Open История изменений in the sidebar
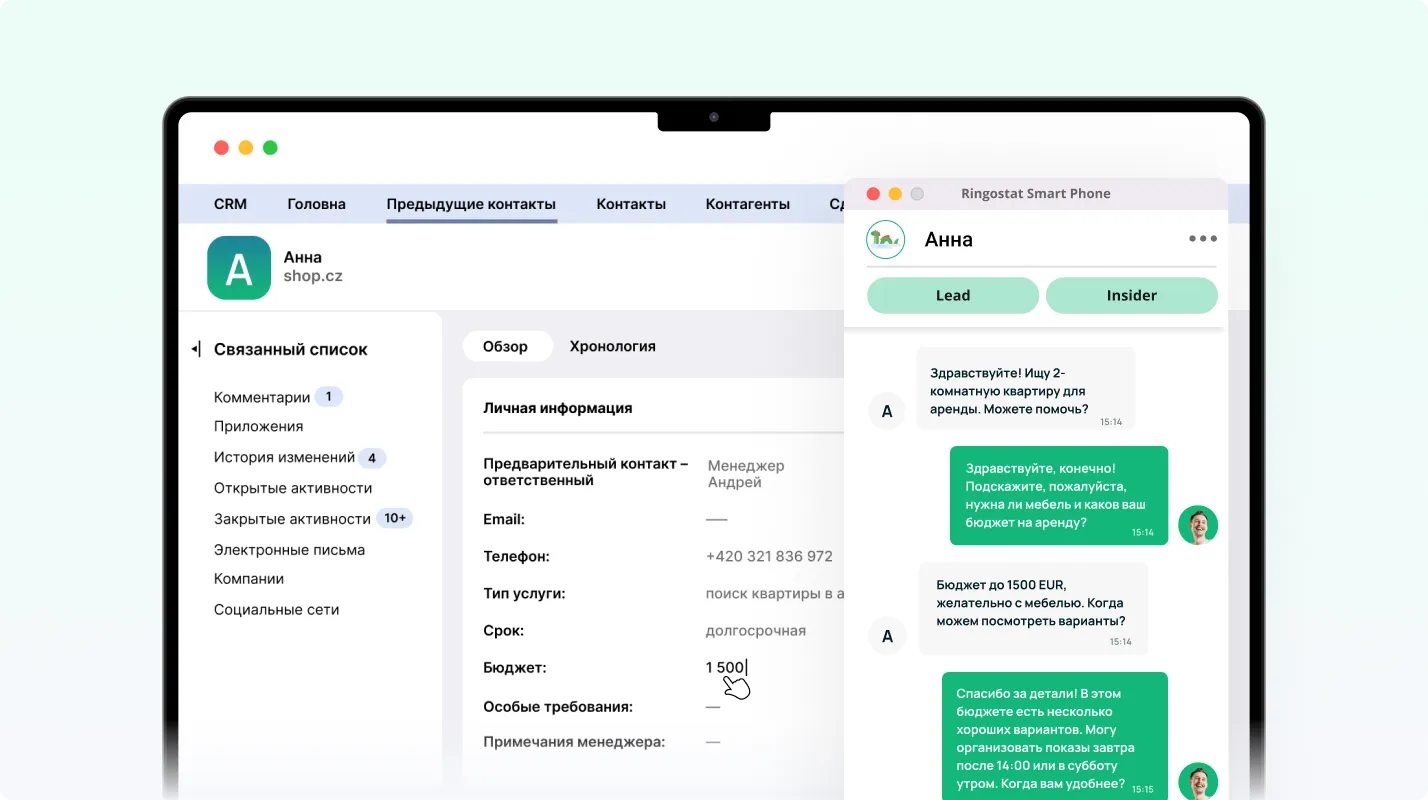The image size is (1428, 800). [284, 457]
